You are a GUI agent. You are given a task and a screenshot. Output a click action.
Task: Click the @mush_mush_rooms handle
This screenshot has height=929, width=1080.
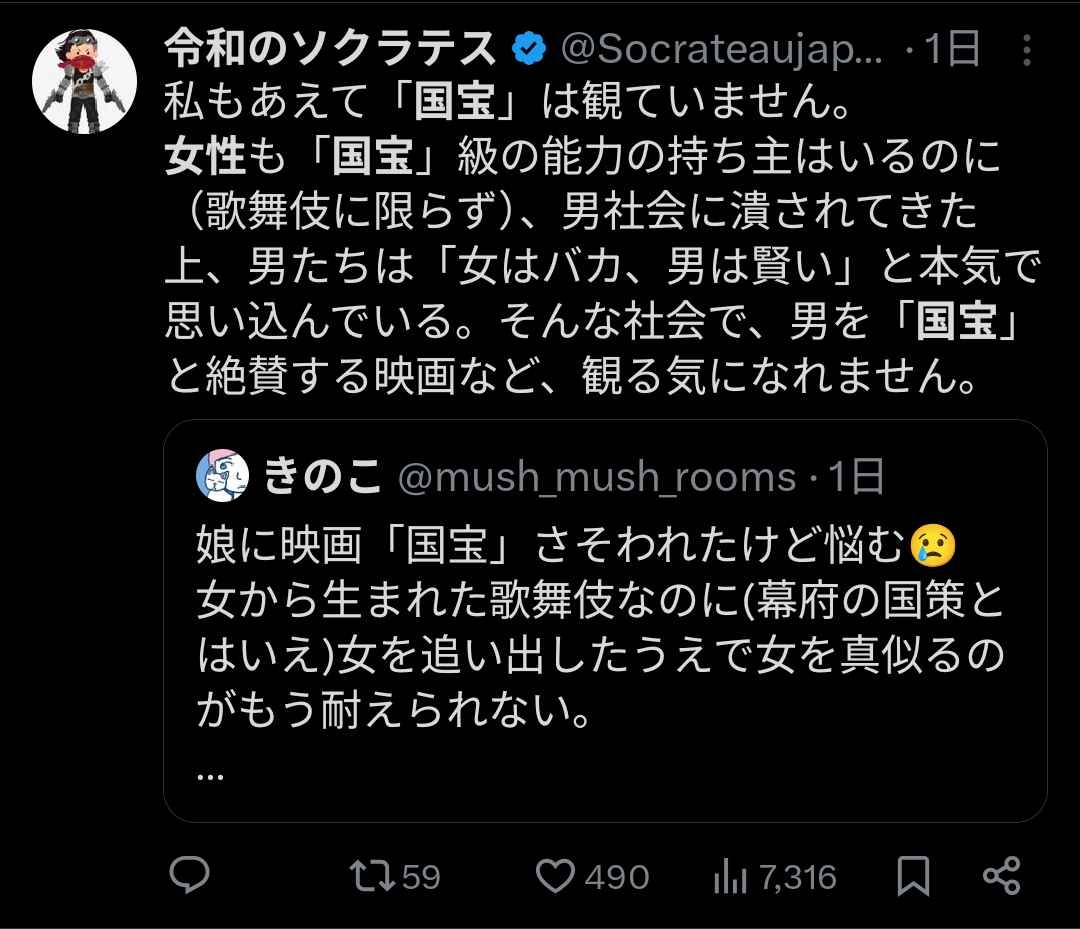[x=596, y=477]
